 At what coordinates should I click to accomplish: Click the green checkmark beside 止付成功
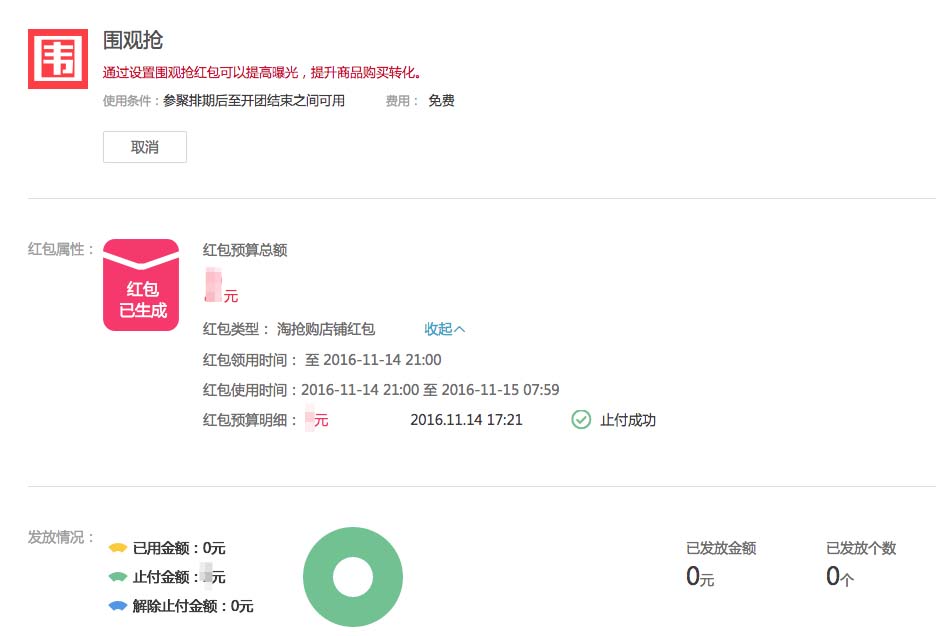pyautogui.click(x=581, y=420)
